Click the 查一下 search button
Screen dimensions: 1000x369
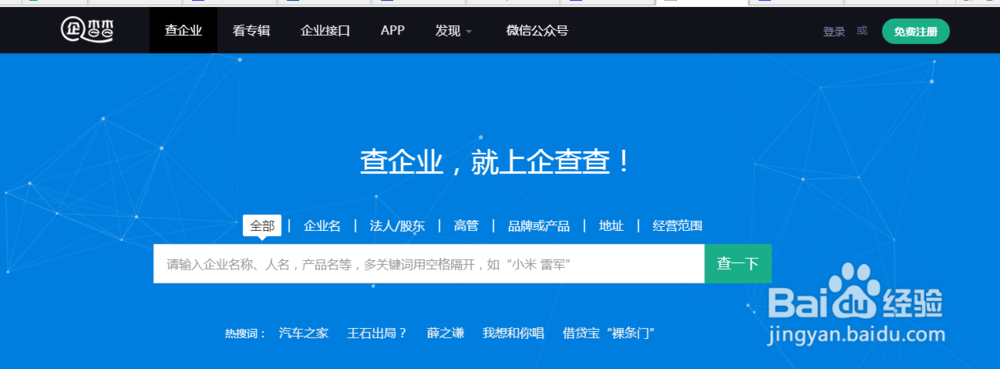[x=738, y=264]
